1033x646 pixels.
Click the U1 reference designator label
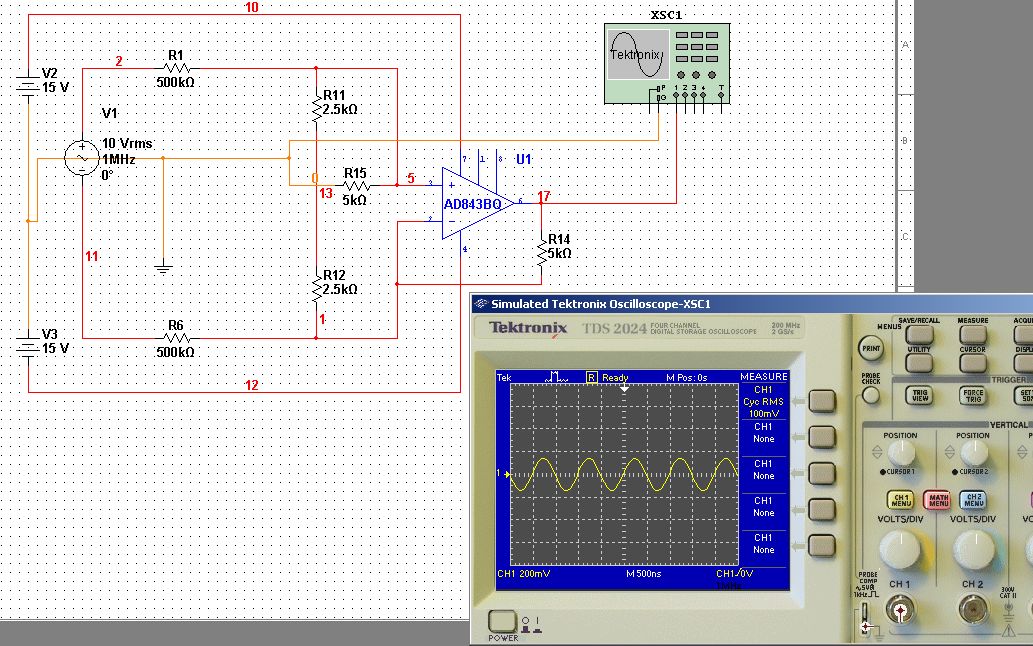(524, 159)
